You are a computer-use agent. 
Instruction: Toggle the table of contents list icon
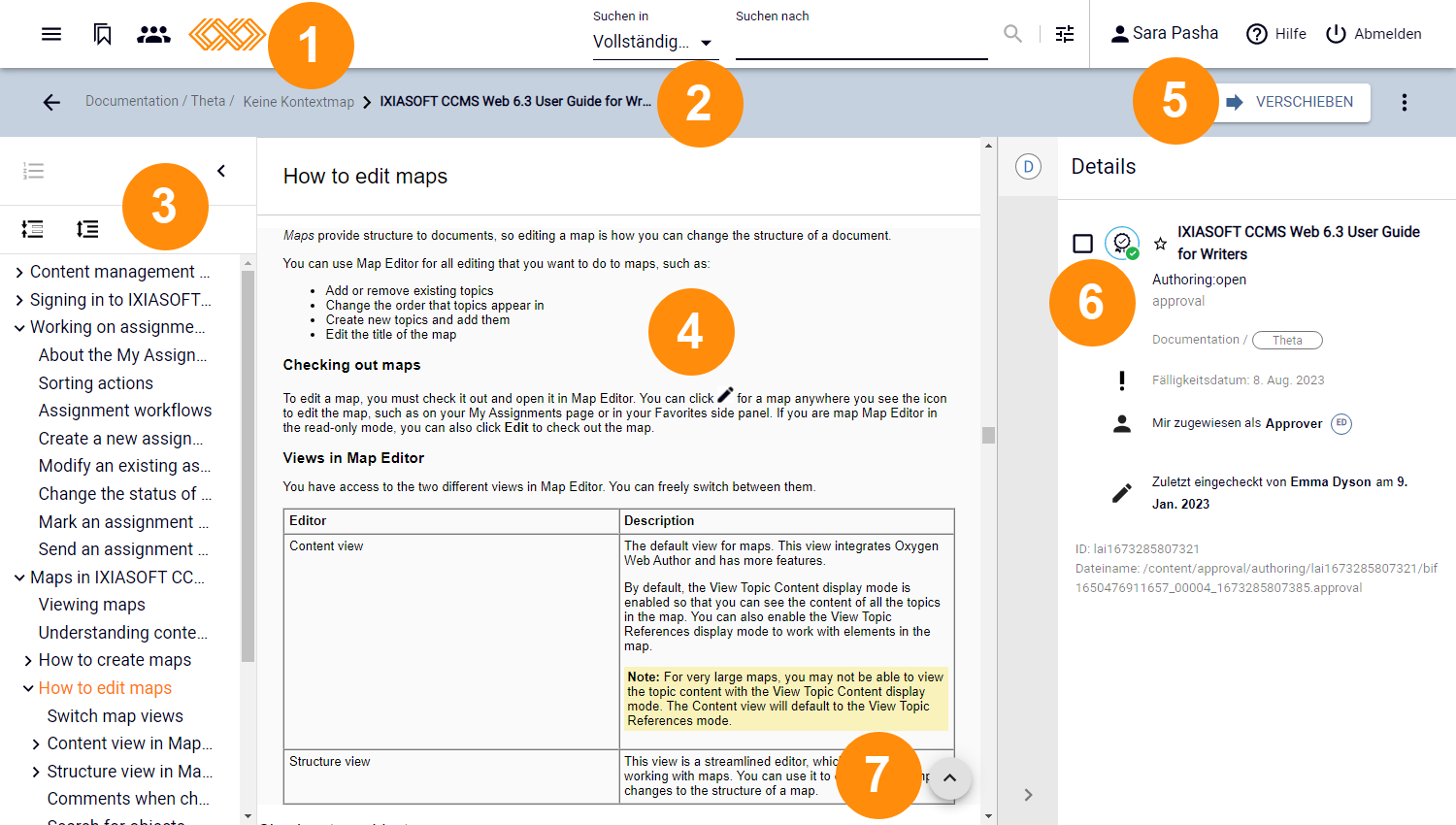tap(33, 171)
